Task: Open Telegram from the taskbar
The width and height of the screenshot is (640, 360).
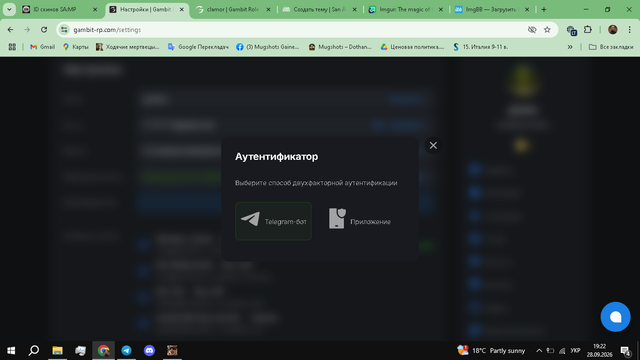Action: [127, 350]
